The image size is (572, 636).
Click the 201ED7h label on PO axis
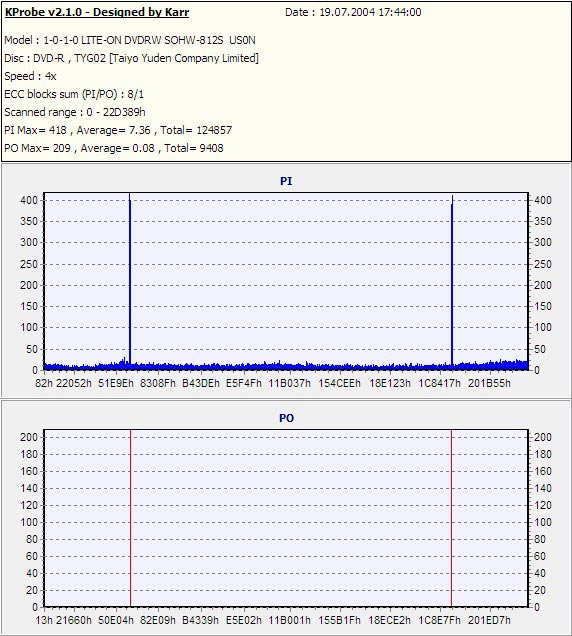489,620
